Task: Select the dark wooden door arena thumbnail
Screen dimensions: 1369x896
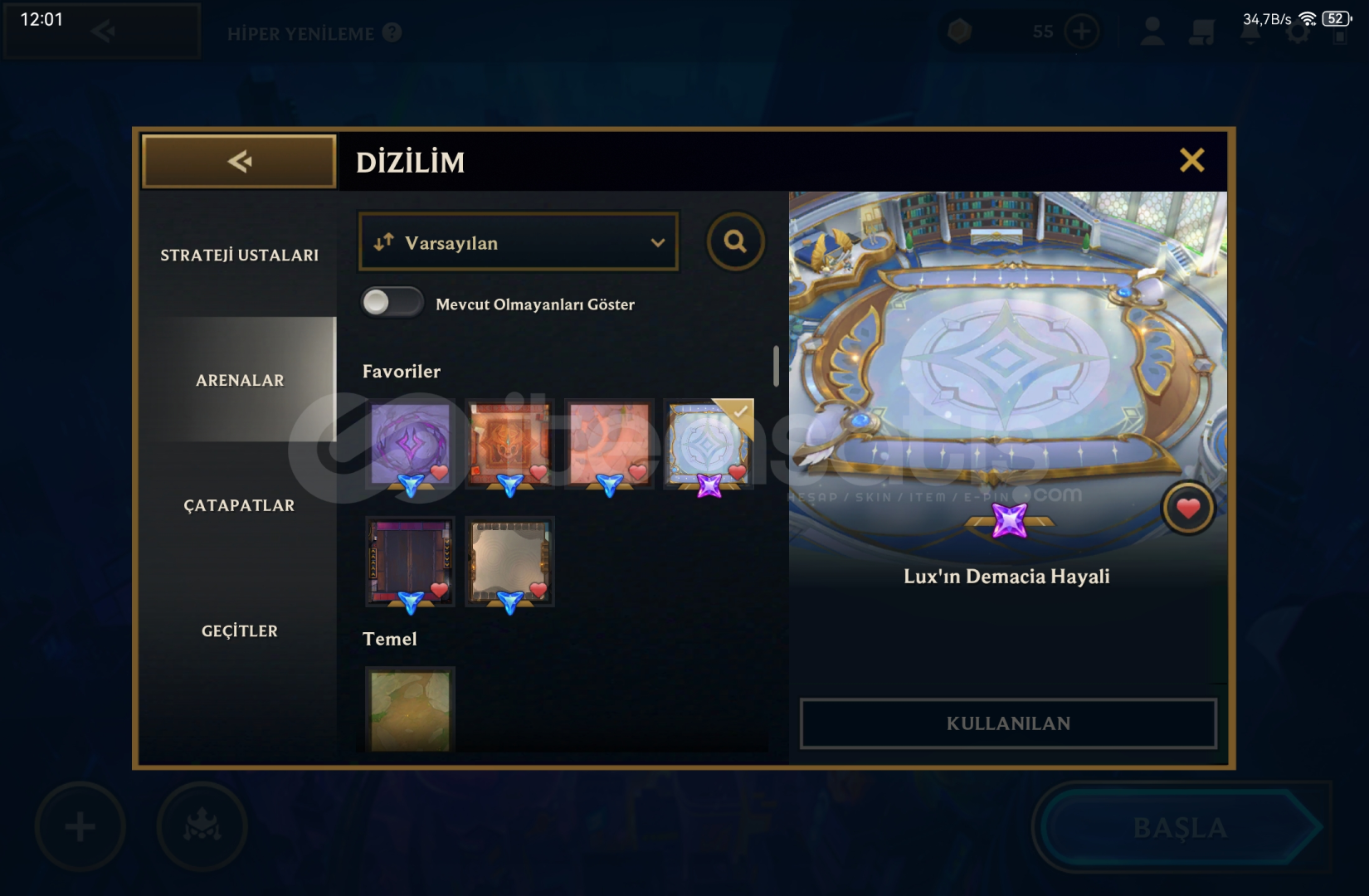Action: coord(411,562)
